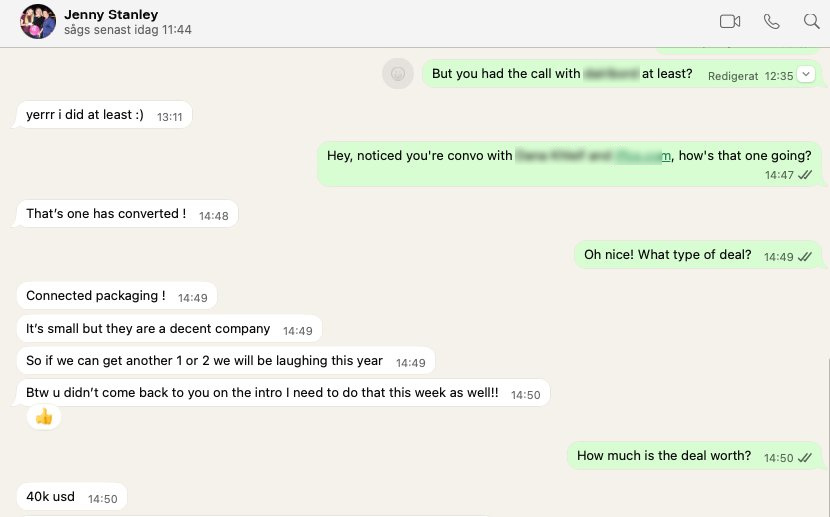Start a voice call with Jenny

[771, 21]
